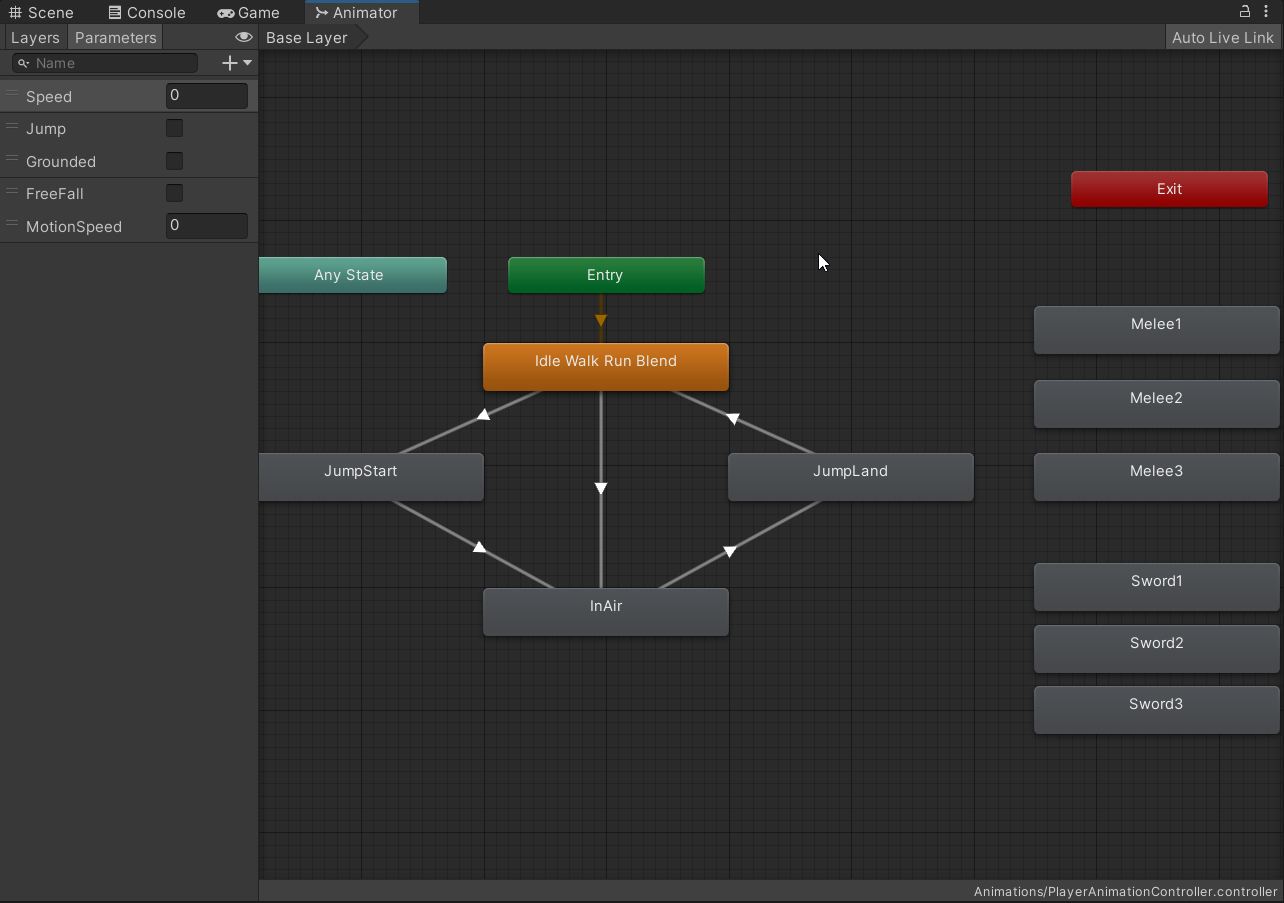Select the Jump parameter label
Viewport: 1284px width, 903px height.
[46, 129]
